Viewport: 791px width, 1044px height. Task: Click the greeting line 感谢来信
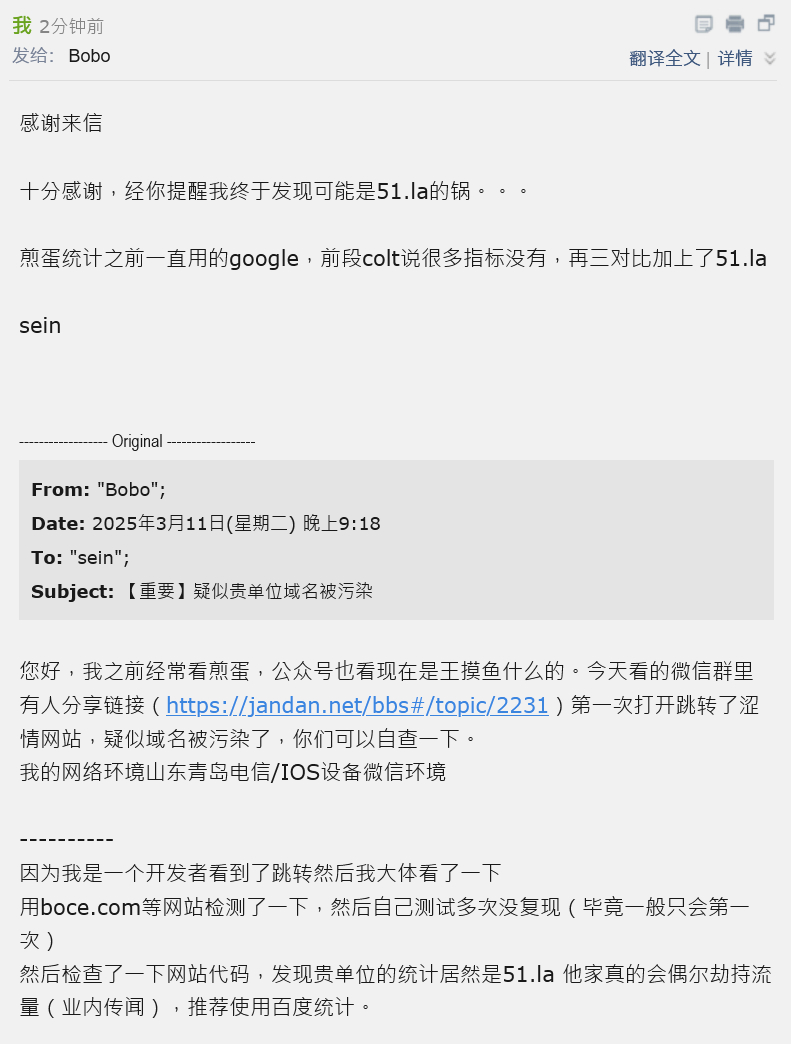[61, 123]
